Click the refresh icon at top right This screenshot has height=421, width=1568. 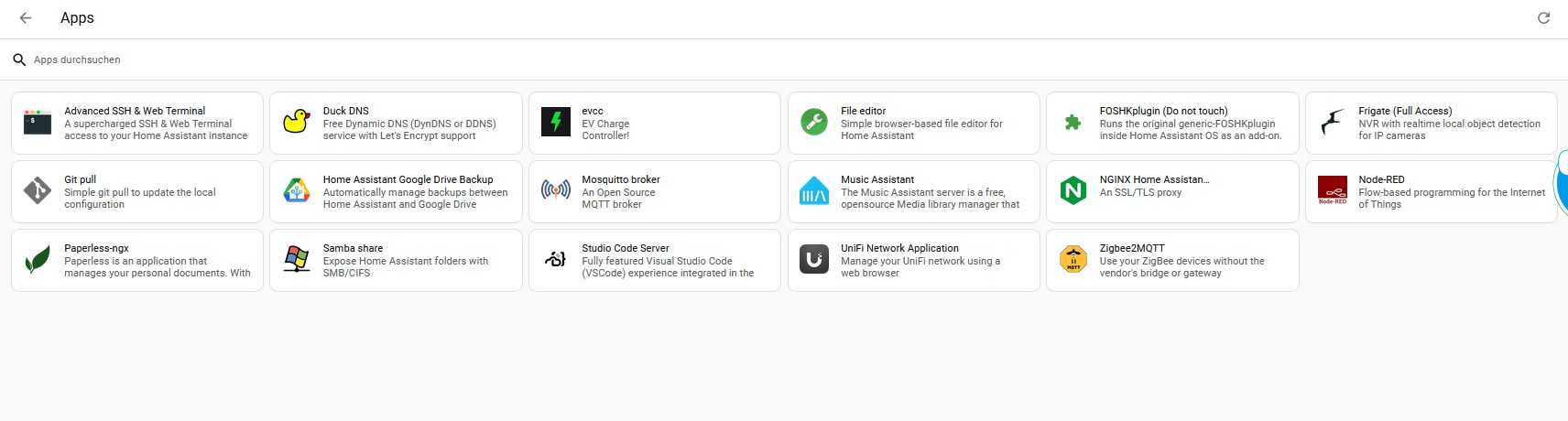[x=1543, y=18]
